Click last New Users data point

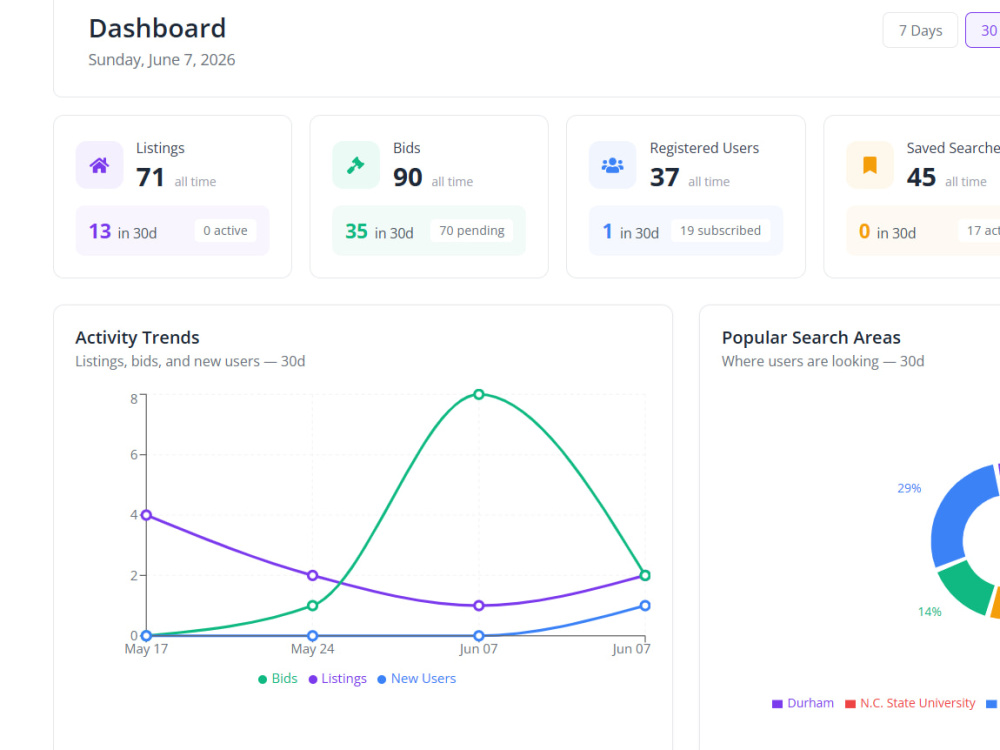[x=645, y=605]
